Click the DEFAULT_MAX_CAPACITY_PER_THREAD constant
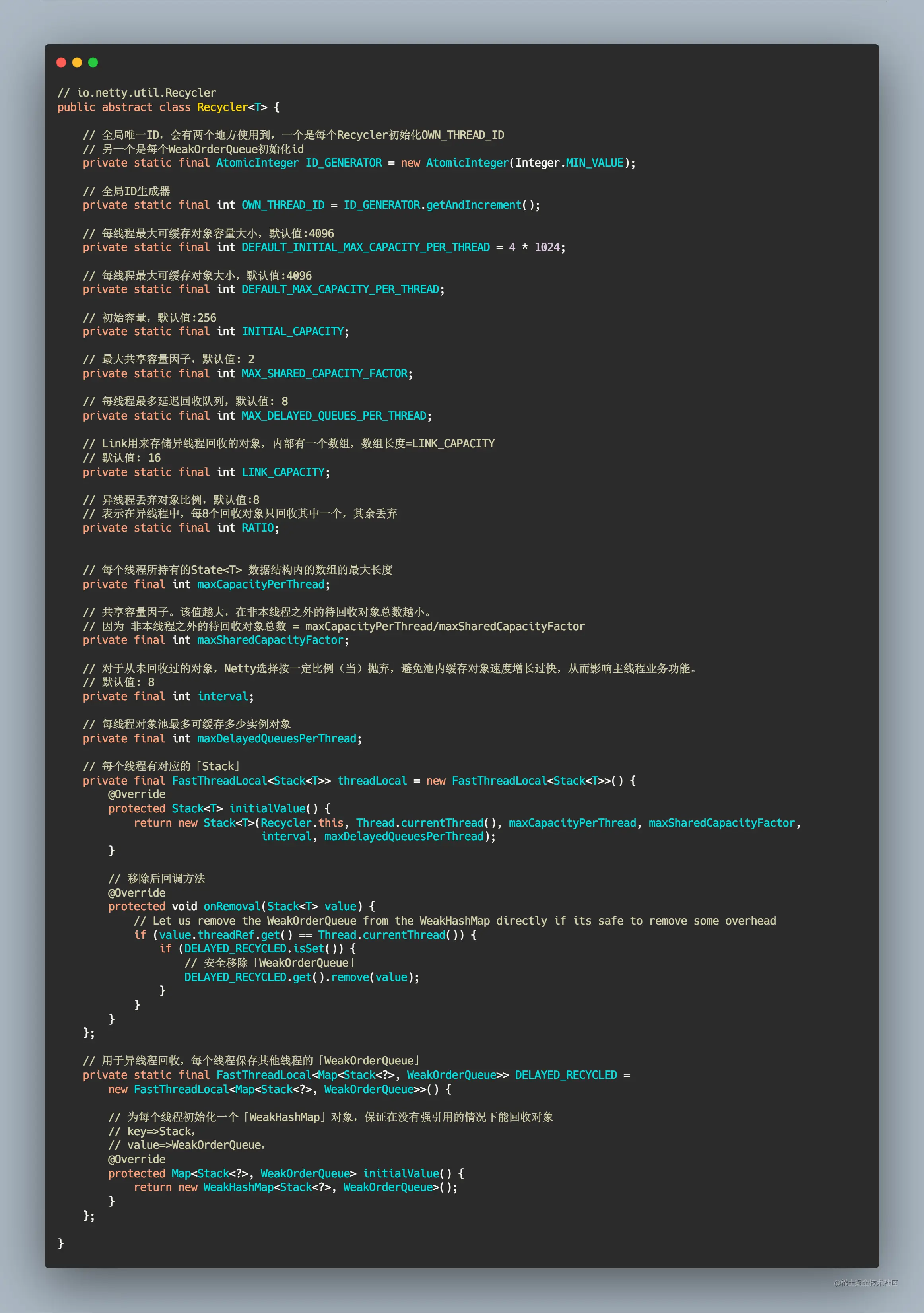Image resolution: width=924 pixels, height=1313 pixels. click(340, 289)
